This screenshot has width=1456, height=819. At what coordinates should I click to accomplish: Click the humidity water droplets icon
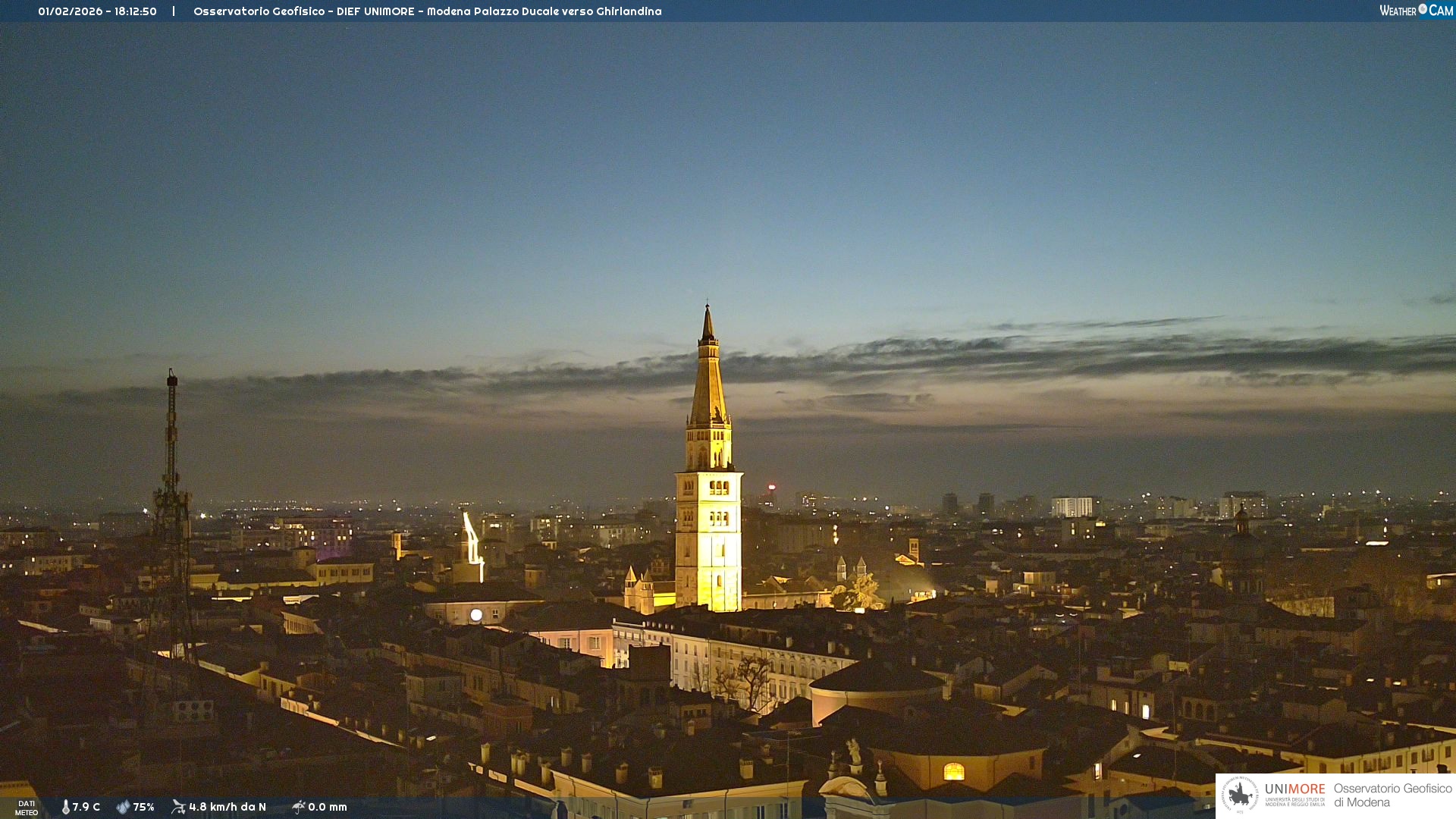[123, 807]
